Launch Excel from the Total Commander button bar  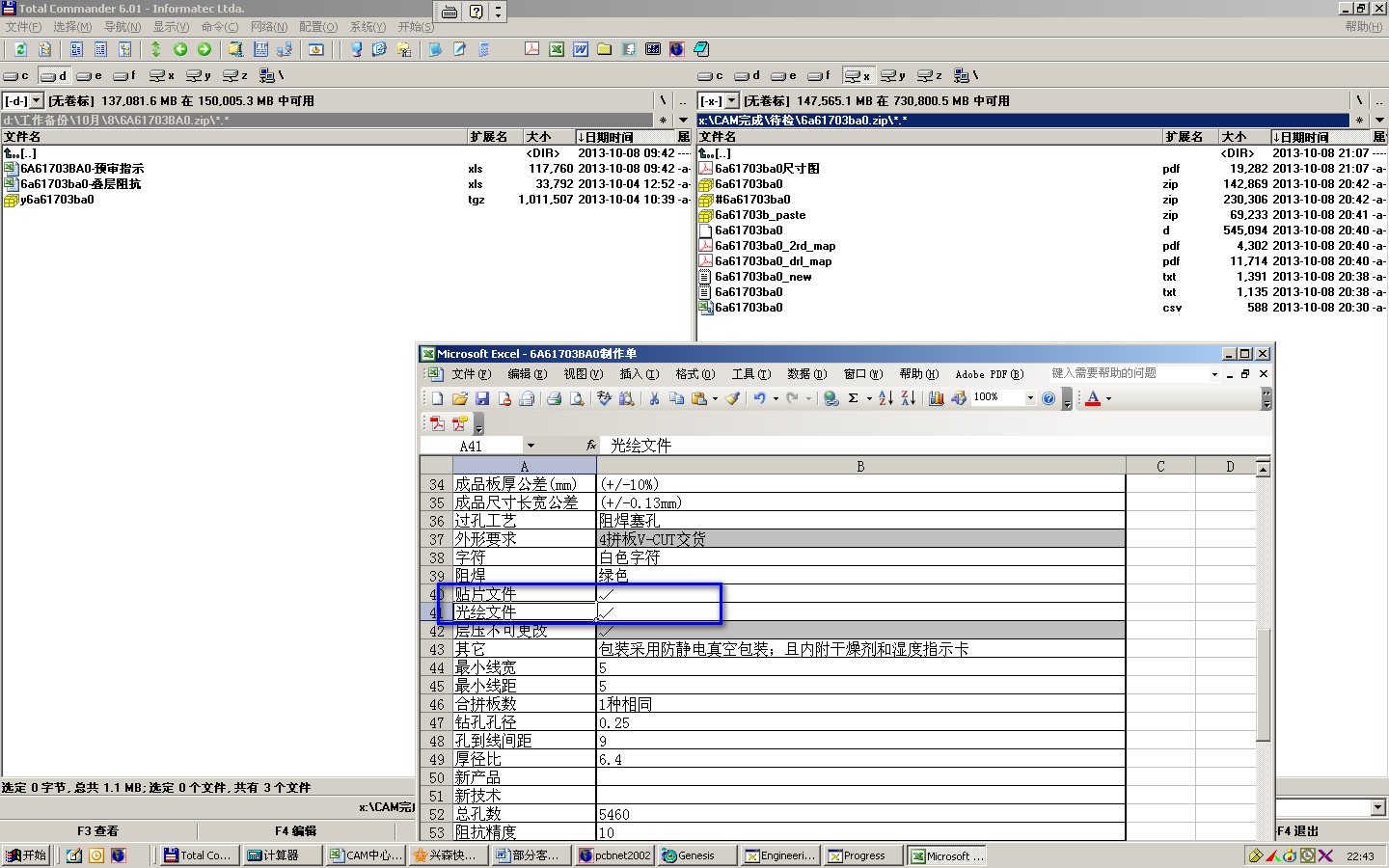coord(557,49)
